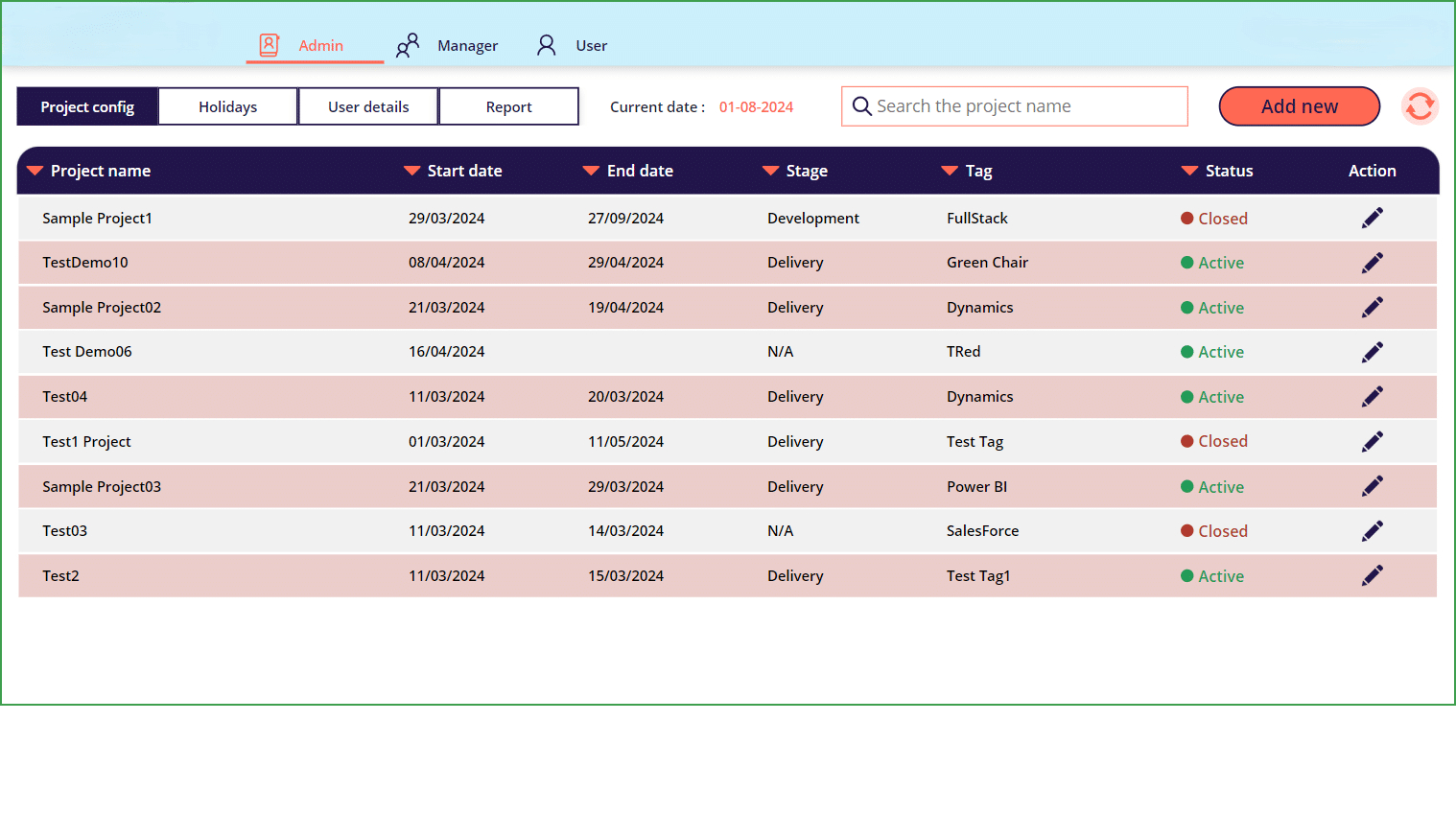Click the Admin profile icon
1456x814 pixels.
(269, 44)
